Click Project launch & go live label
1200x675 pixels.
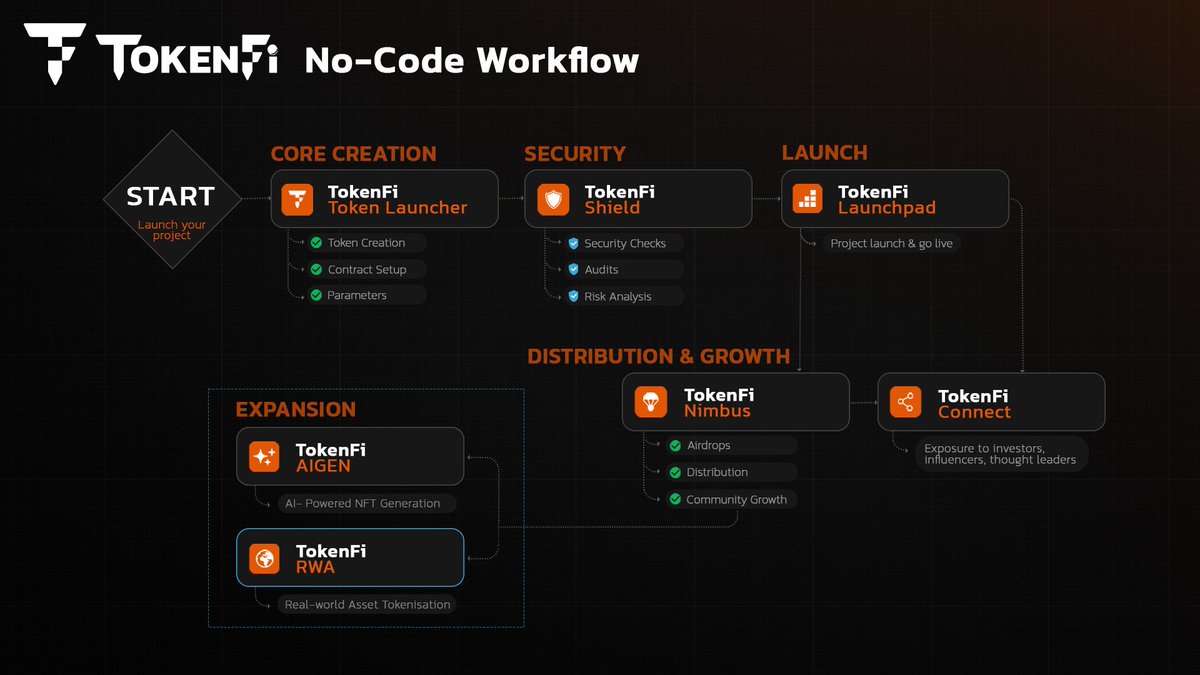pyautogui.click(x=891, y=243)
